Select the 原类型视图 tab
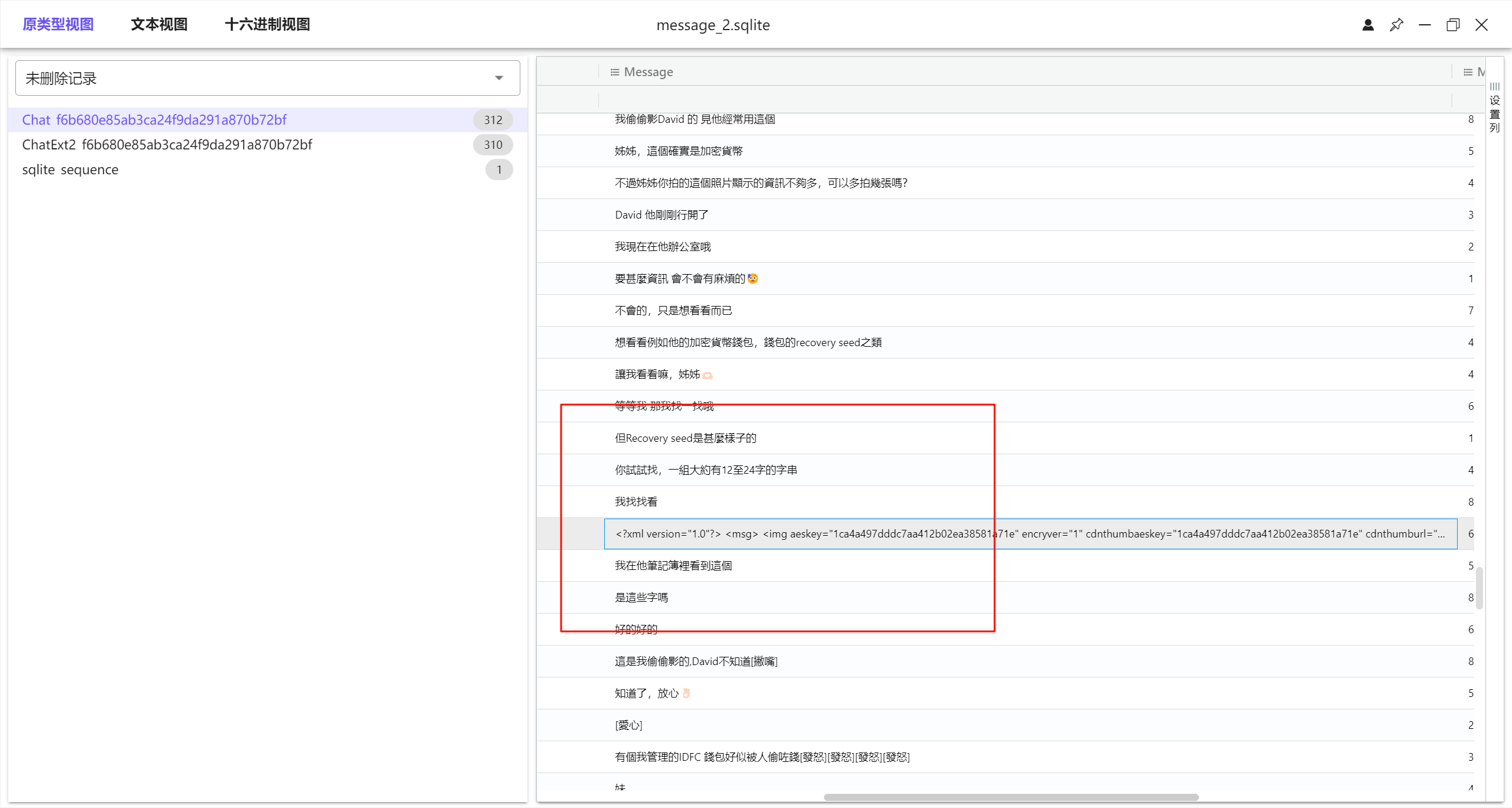This screenshot has width=1512, height=808. (58, 24)
